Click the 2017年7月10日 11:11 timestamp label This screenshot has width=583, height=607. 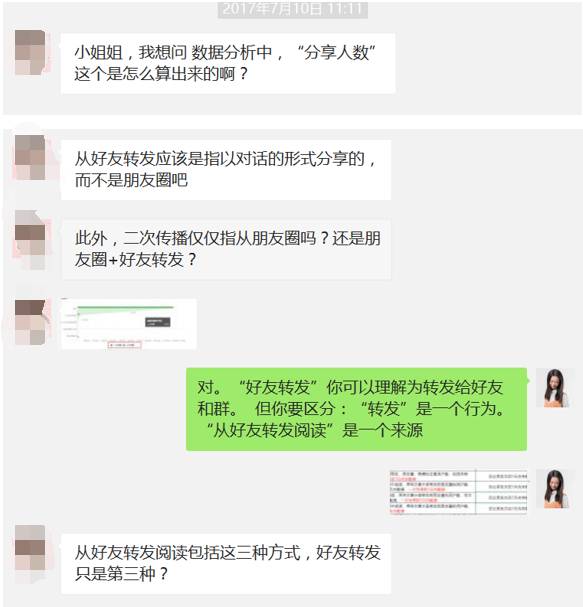[292, 9]
